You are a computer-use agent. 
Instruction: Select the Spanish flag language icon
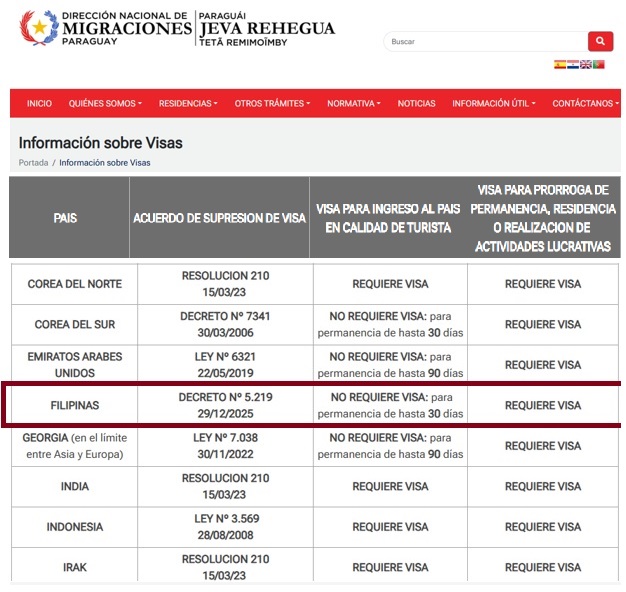coord(560,64)
